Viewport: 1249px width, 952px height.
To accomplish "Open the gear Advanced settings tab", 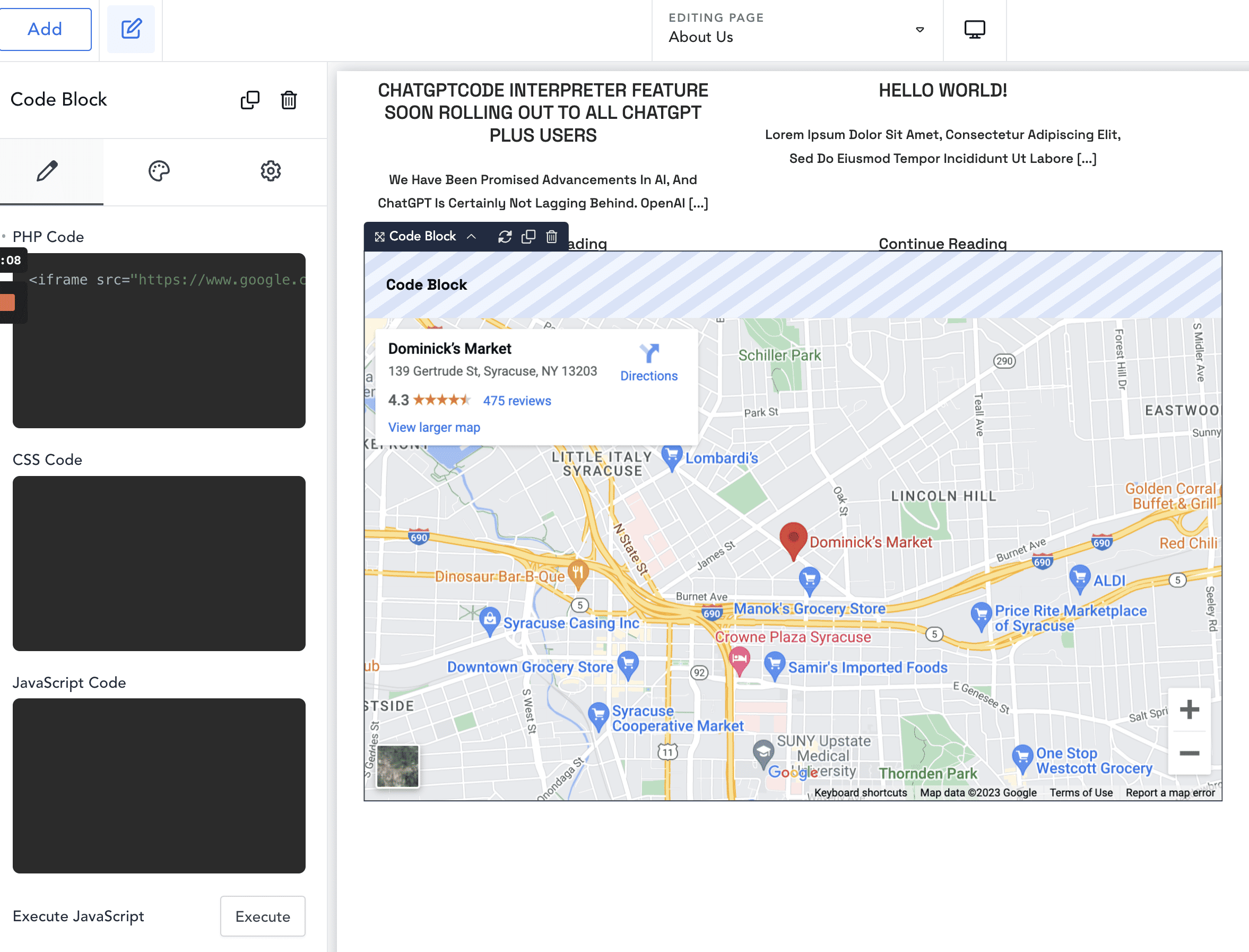I will click(271, 171).
